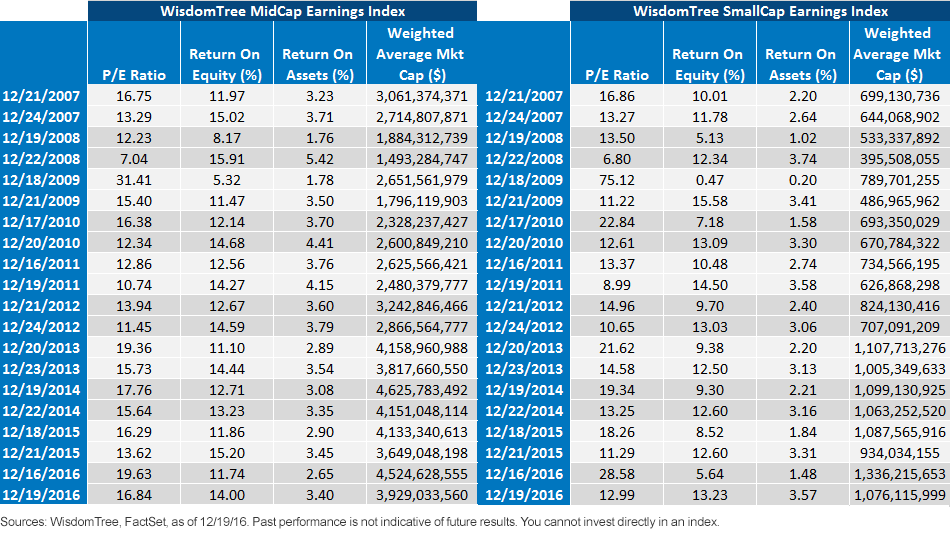Click MidCap Return On Equity (%) column header
950x534 pixels.
227,64
